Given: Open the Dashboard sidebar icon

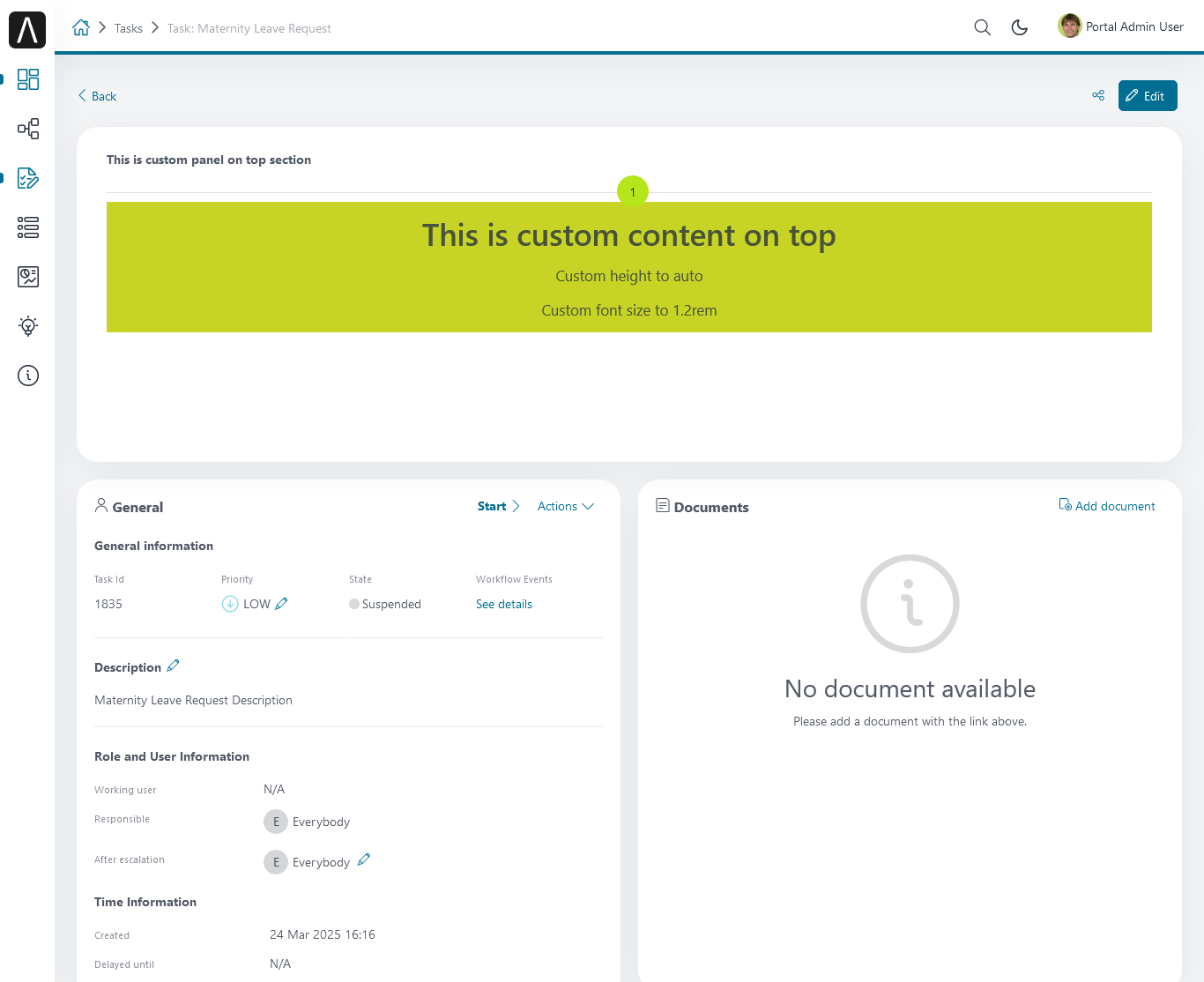Looking at the screenshot, I should pos(28,79).
